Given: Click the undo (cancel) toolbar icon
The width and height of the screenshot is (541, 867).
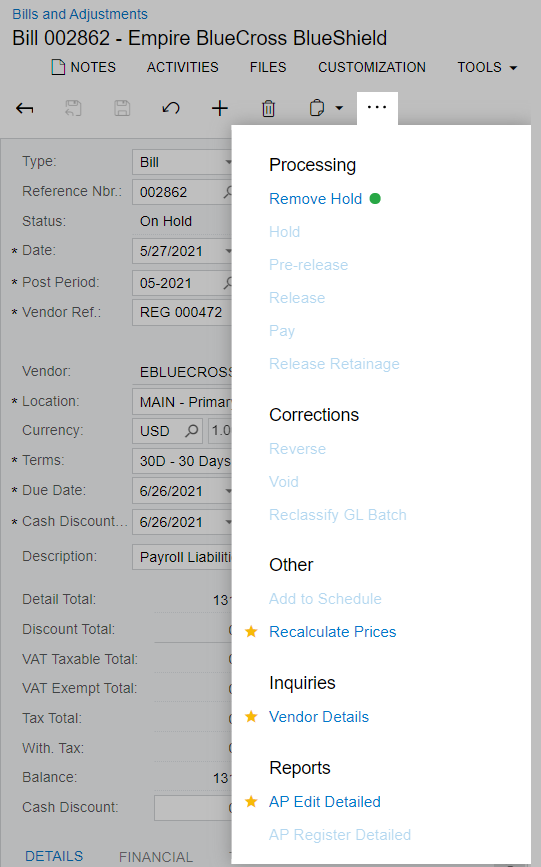Looking at the screenshot, I should coord(171,108).
